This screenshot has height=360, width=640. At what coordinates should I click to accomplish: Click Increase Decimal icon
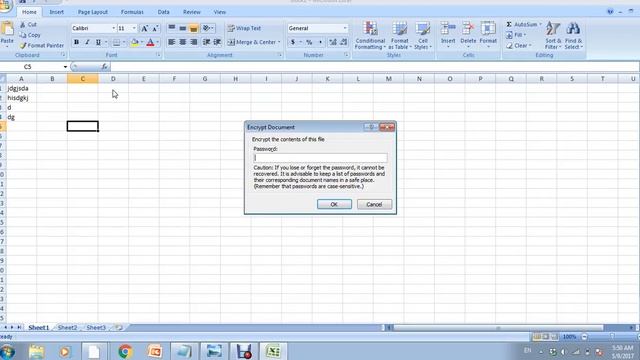333,42
